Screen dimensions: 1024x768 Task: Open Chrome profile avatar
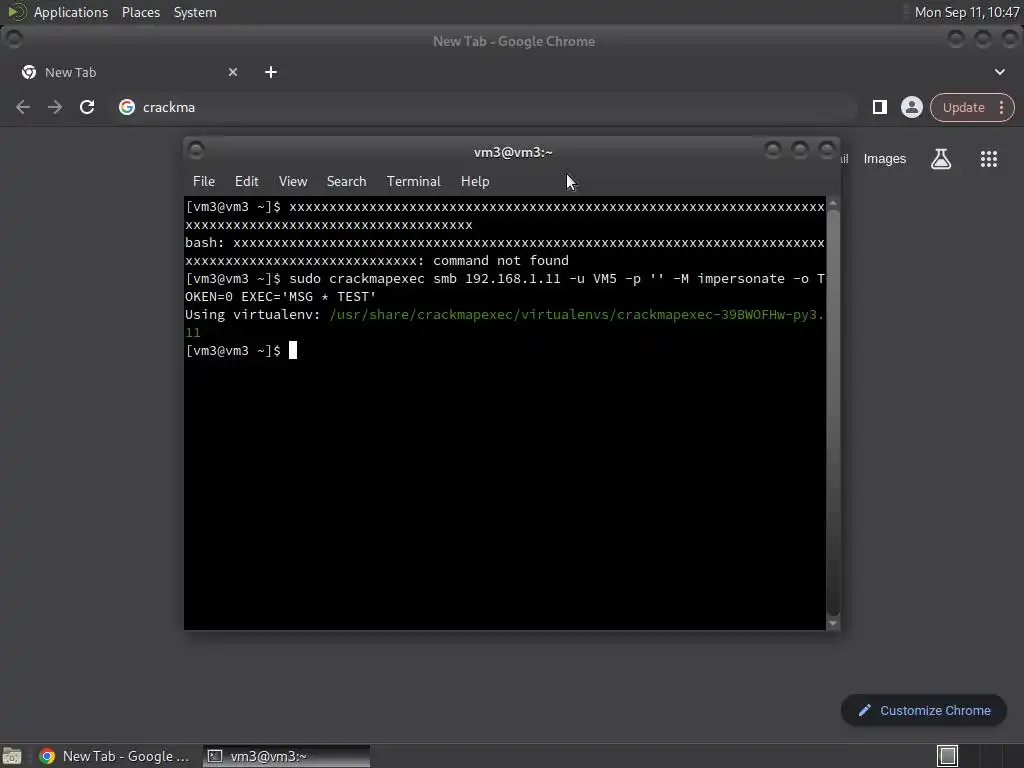(912, 107)
